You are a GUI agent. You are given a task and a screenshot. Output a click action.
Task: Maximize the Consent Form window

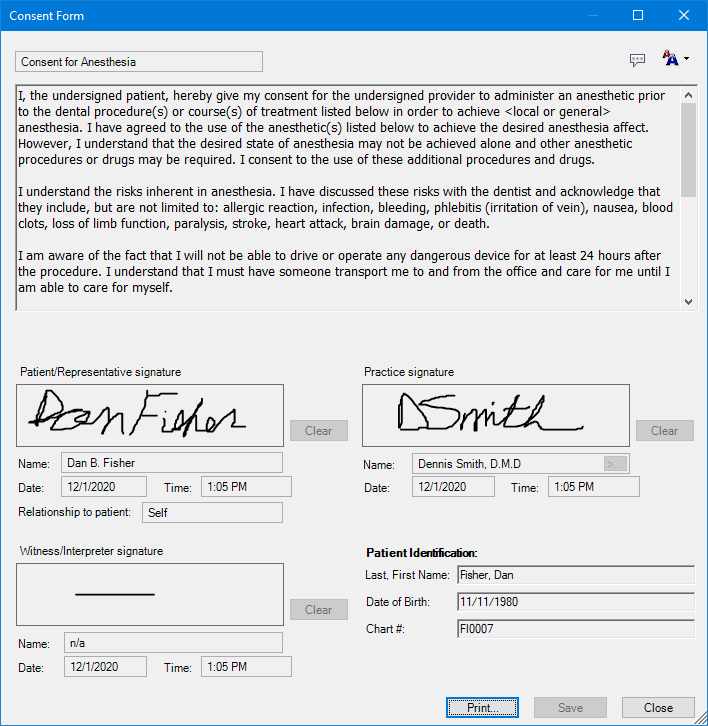(x=638, y=15)
